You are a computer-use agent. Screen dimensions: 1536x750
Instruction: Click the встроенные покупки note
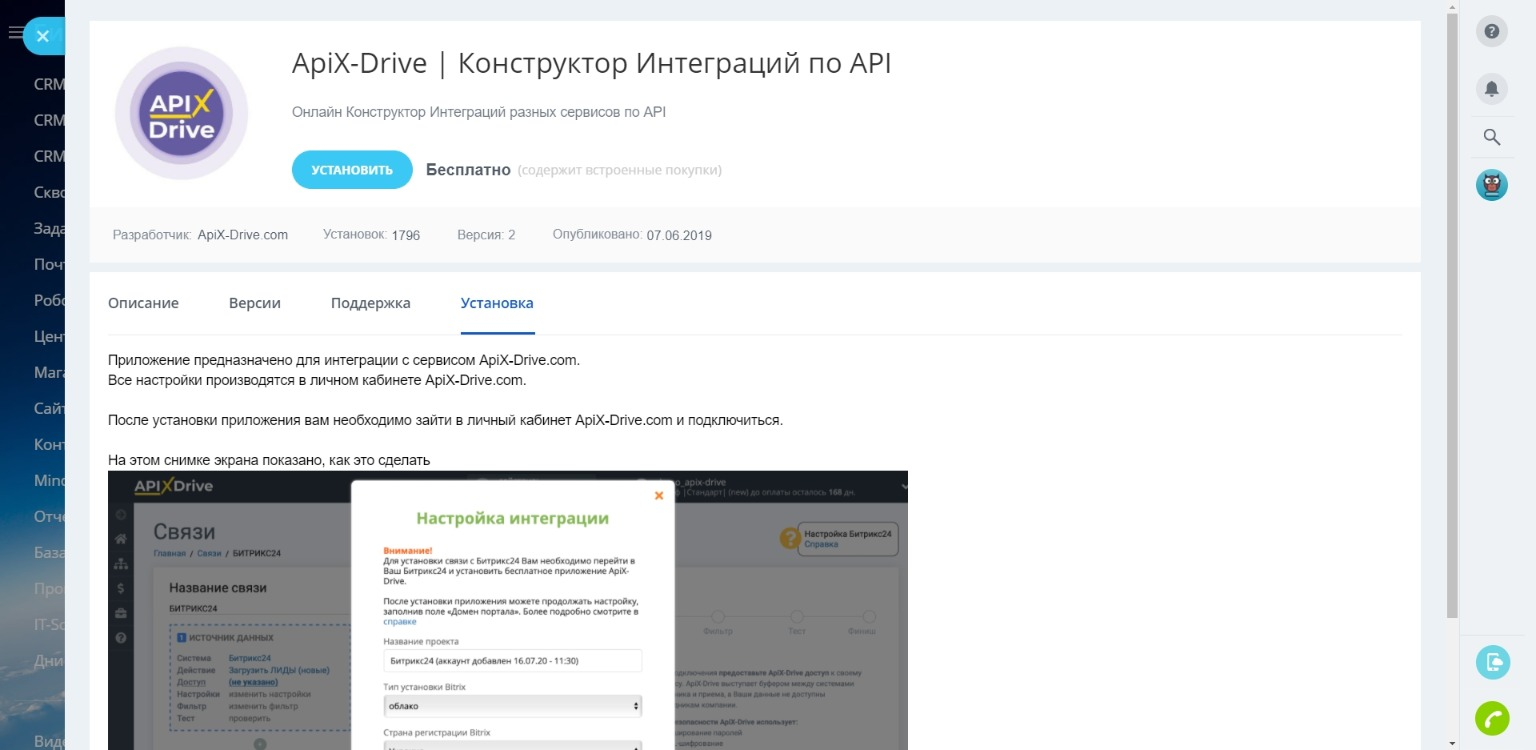619,170
